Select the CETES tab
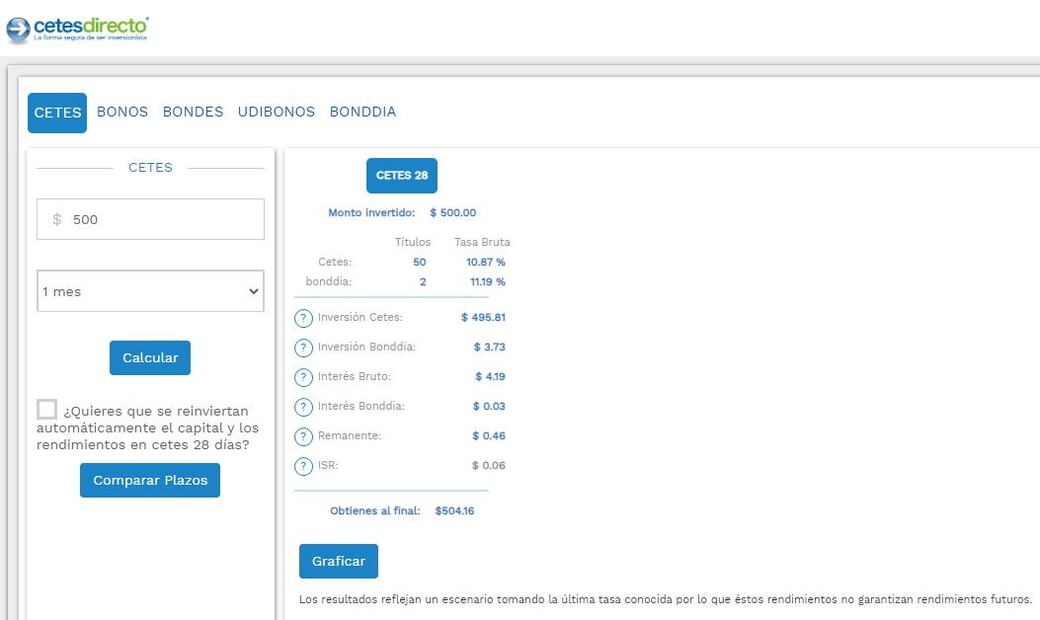Viewport: 1040px width, 620px height. tap(57, 113)
